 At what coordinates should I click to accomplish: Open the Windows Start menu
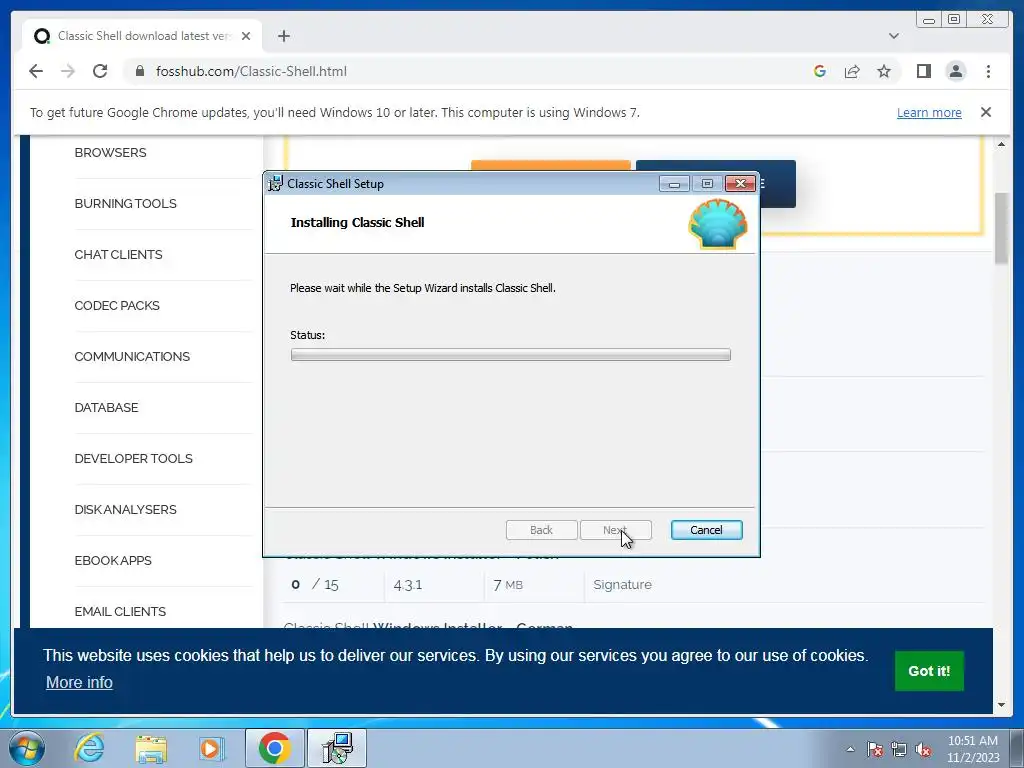(x=27, y=748)
